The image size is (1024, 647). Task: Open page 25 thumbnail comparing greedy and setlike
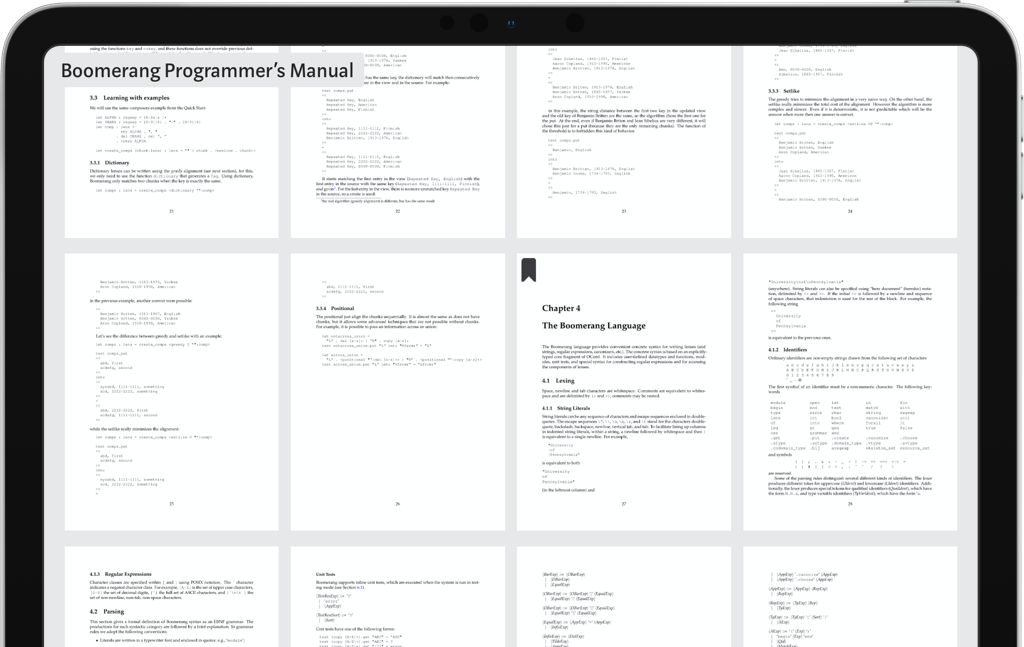click(172, 392)
